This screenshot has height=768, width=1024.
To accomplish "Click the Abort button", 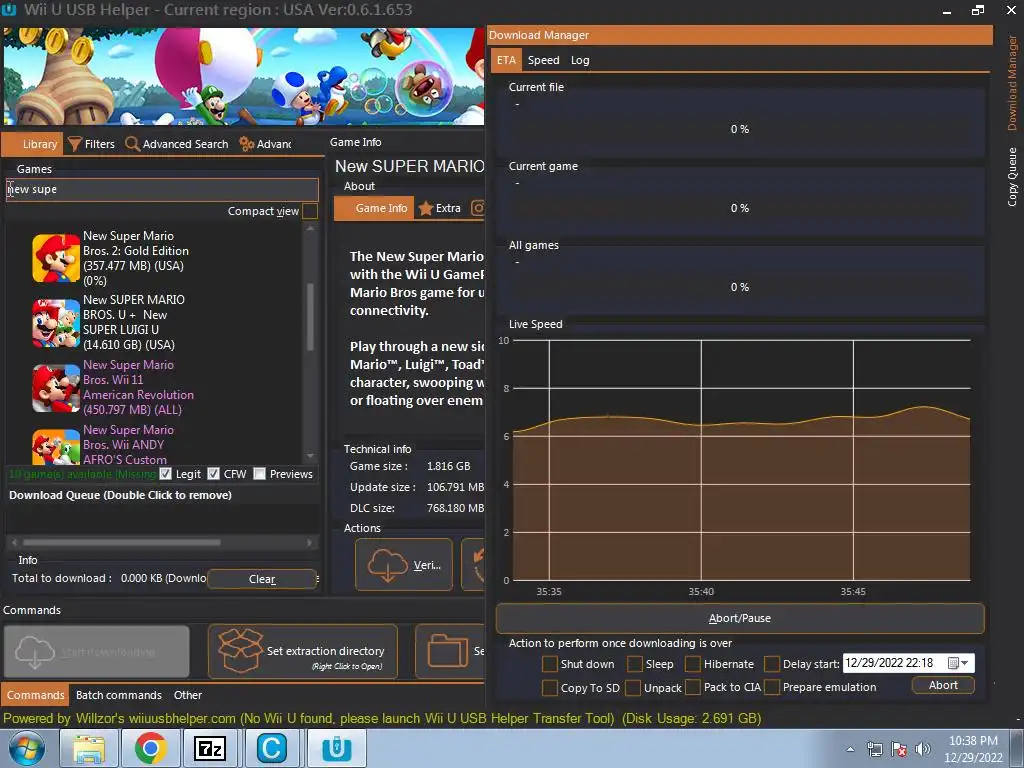I will pyautogui.click(x=943, y=685).
